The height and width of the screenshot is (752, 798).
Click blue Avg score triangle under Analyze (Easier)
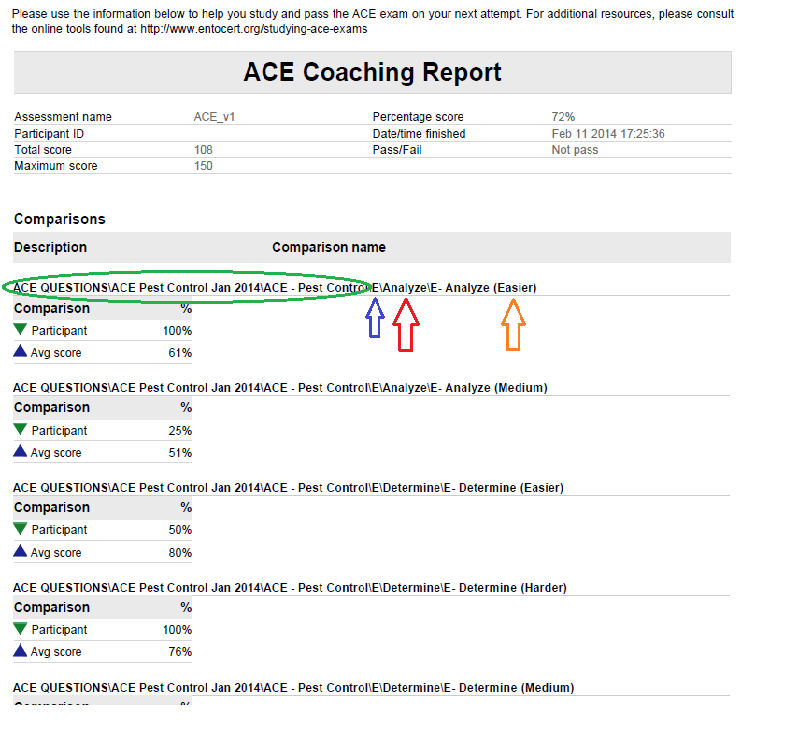point(20,352)
